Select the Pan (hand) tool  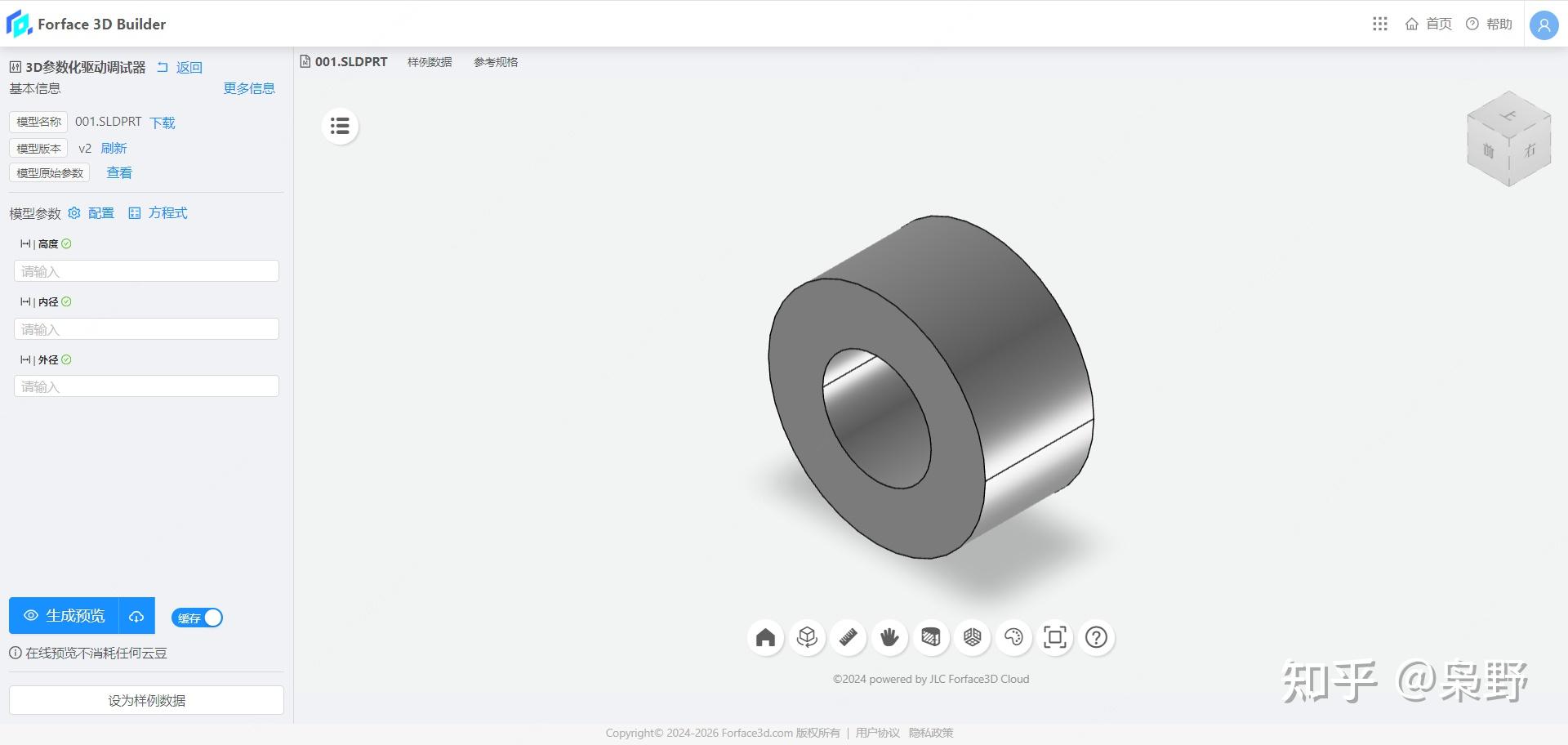(x=889, y=637)
